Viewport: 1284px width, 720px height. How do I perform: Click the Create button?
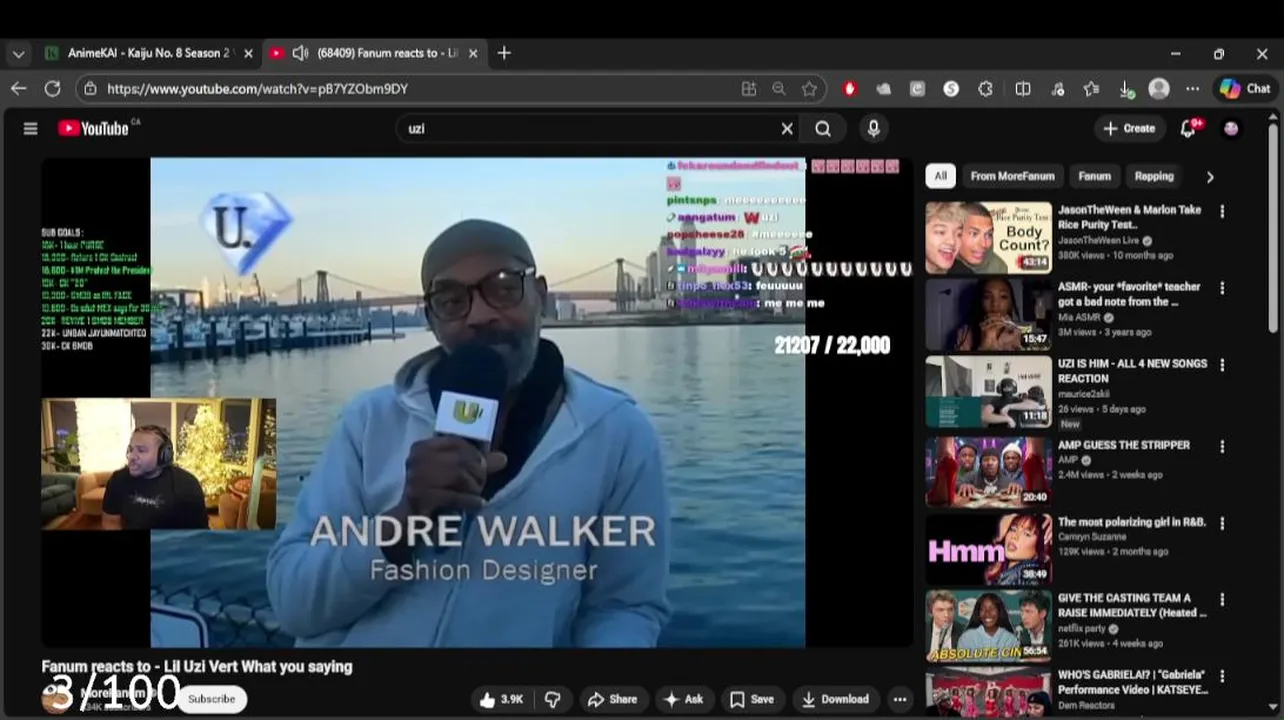(1129, 128)
